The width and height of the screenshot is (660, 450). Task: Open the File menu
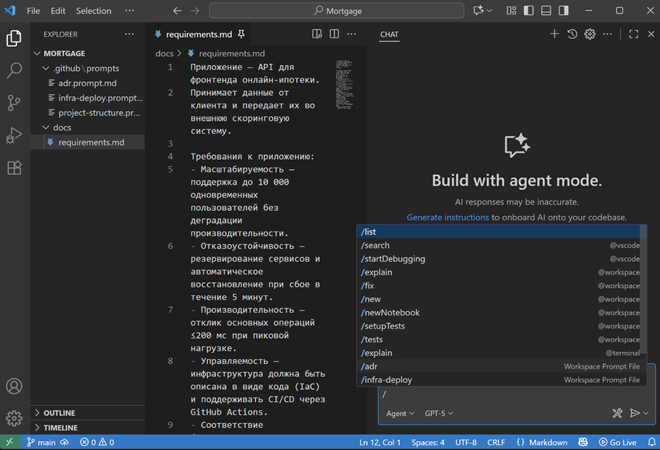coord(34,11)
